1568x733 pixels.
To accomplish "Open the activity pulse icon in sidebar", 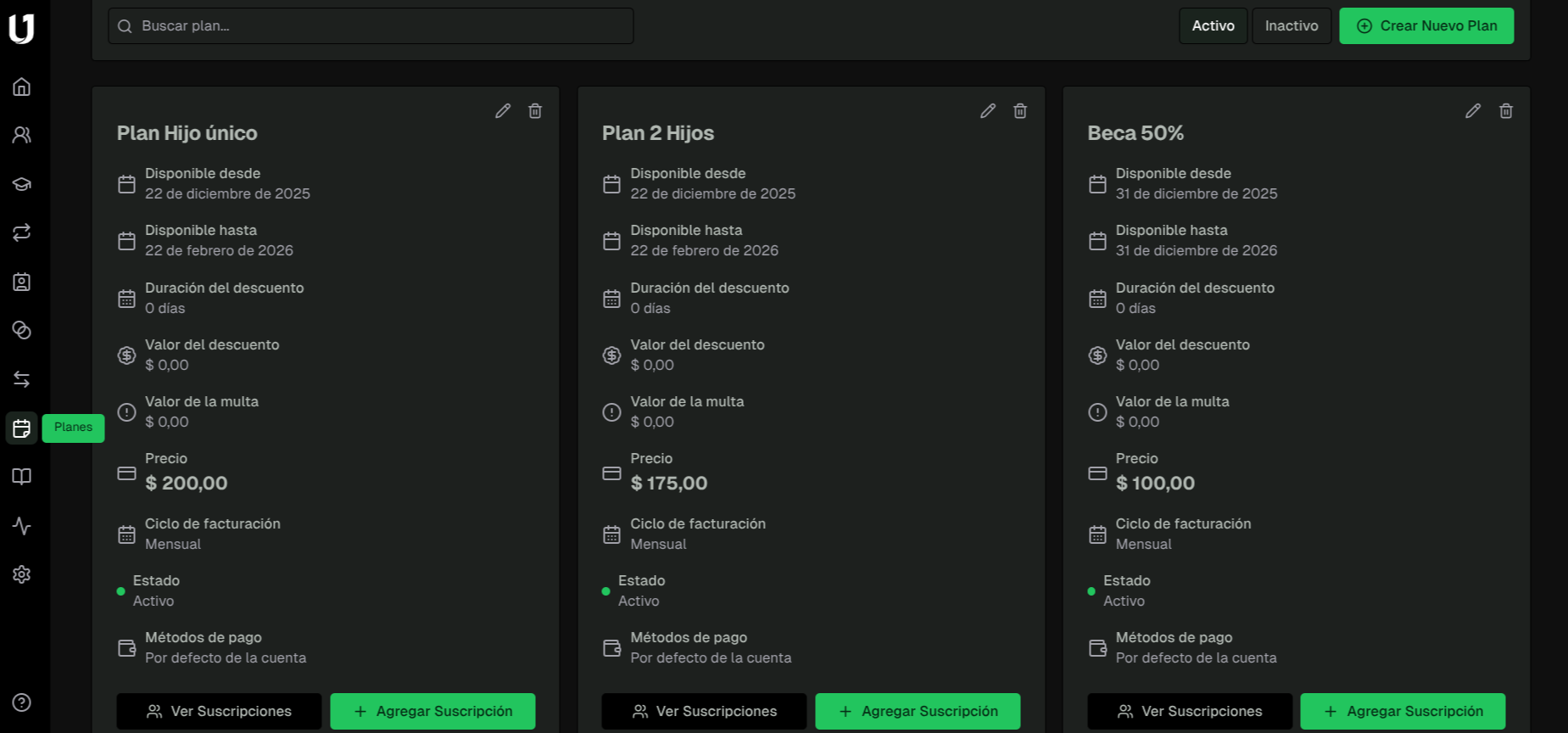I will (x=22, y=526).
